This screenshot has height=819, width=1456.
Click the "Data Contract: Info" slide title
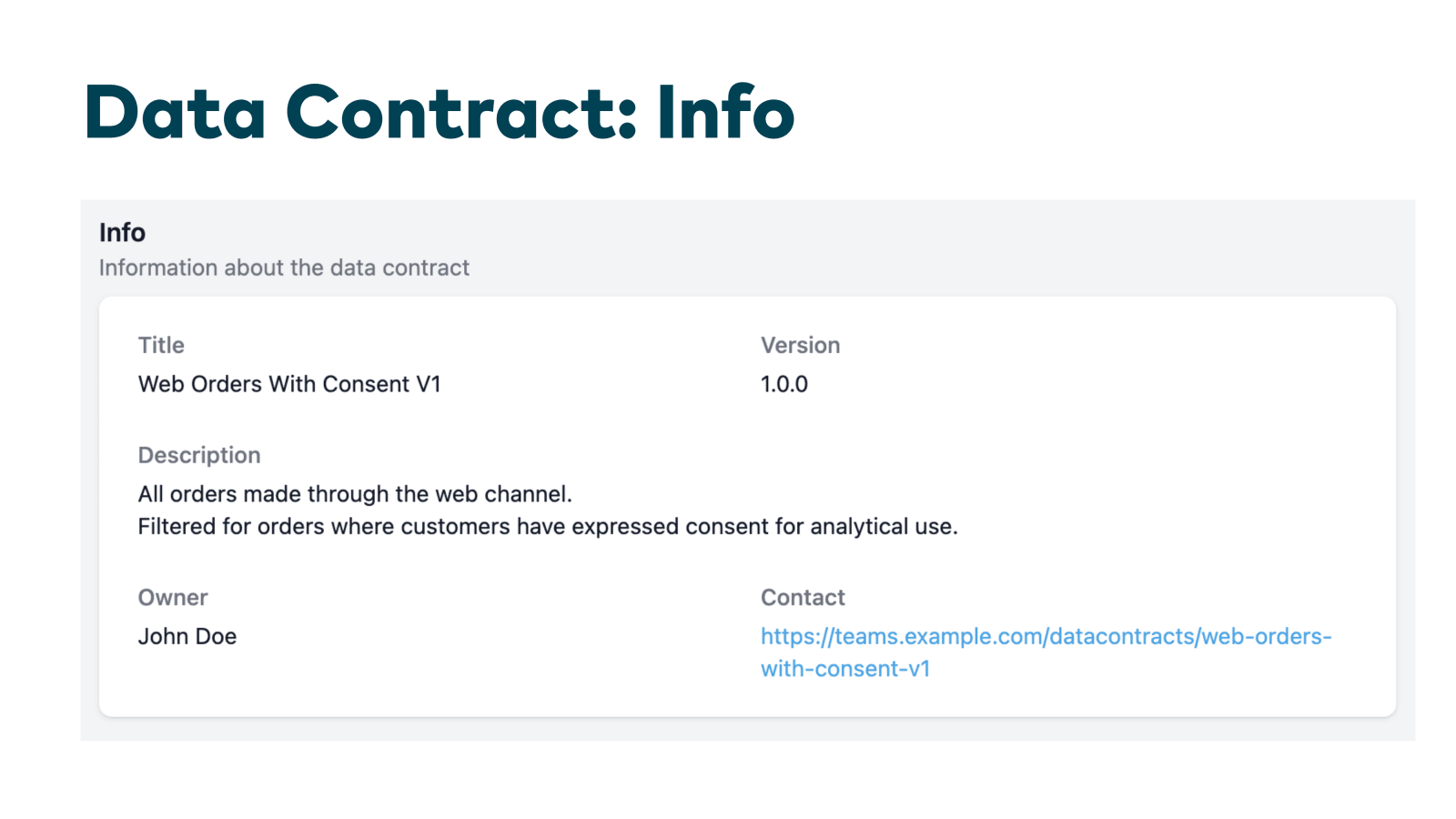pyautogui.click(x=440, y=112)
